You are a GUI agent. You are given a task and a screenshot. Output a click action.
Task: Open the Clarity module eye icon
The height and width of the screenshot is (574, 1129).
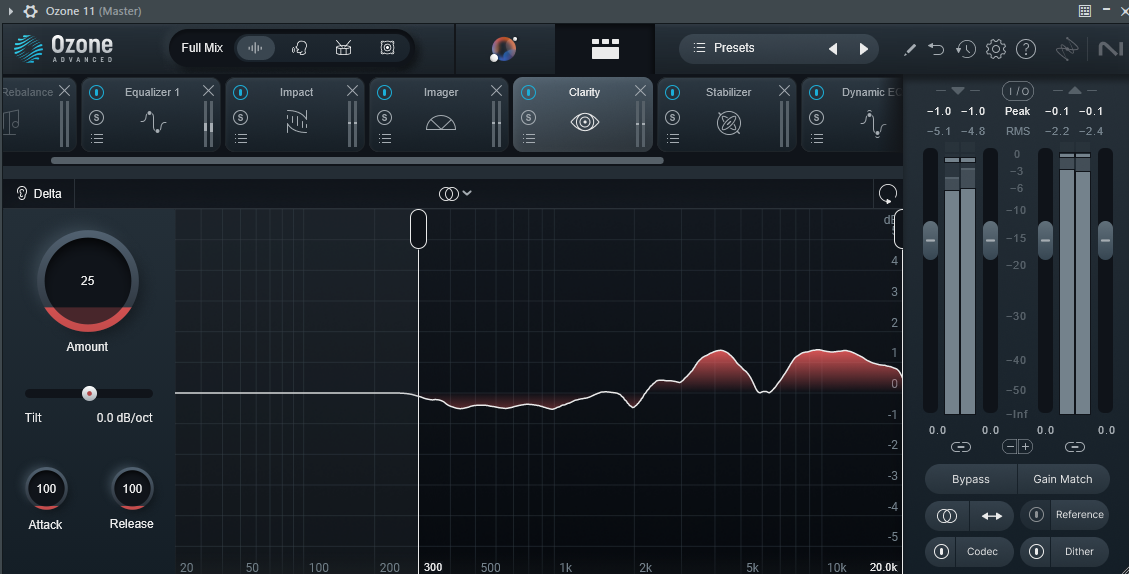coord(585,122)
